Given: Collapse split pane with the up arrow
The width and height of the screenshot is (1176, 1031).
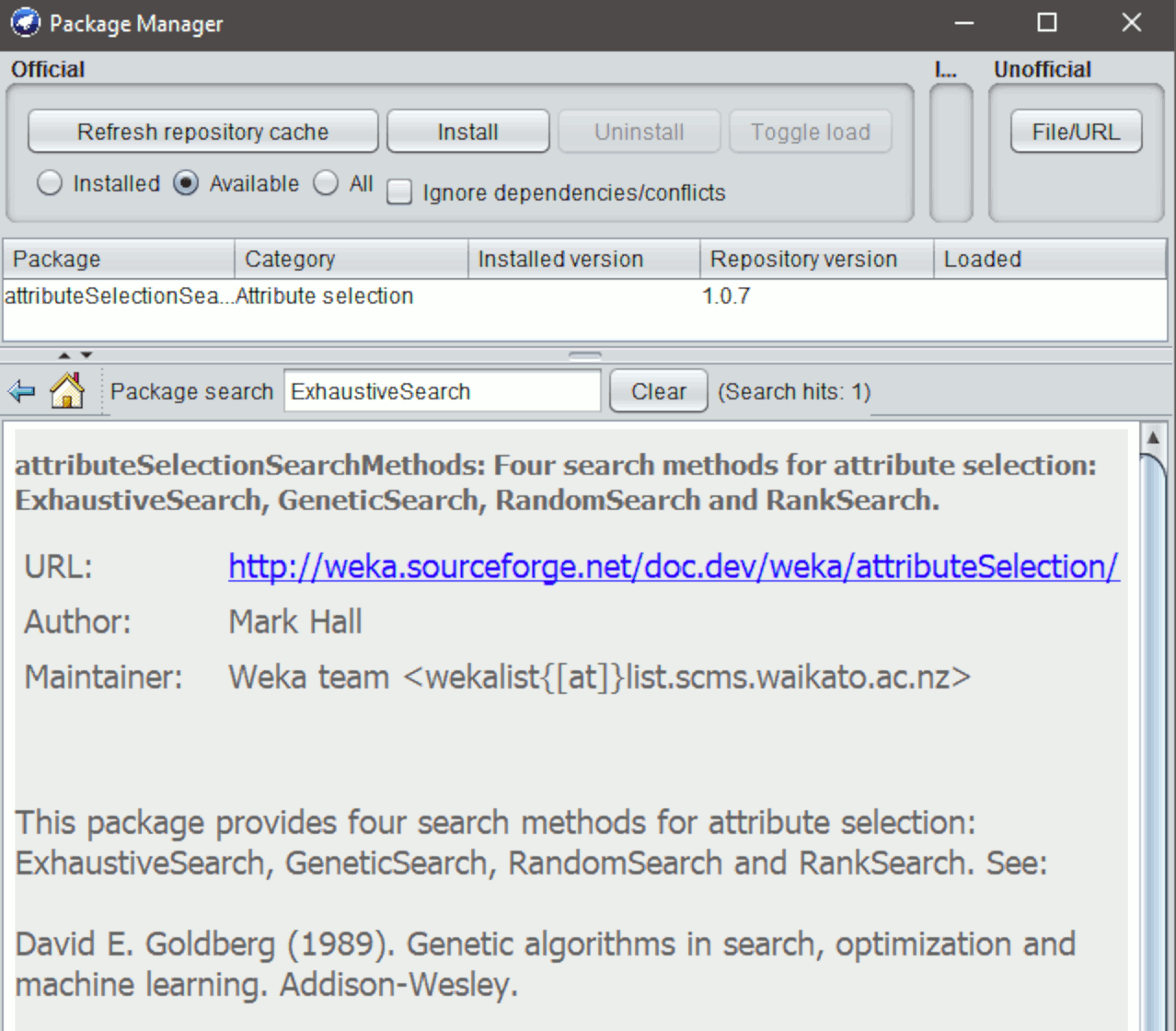Looking at the screenshot, I should (x=63, y=355).
